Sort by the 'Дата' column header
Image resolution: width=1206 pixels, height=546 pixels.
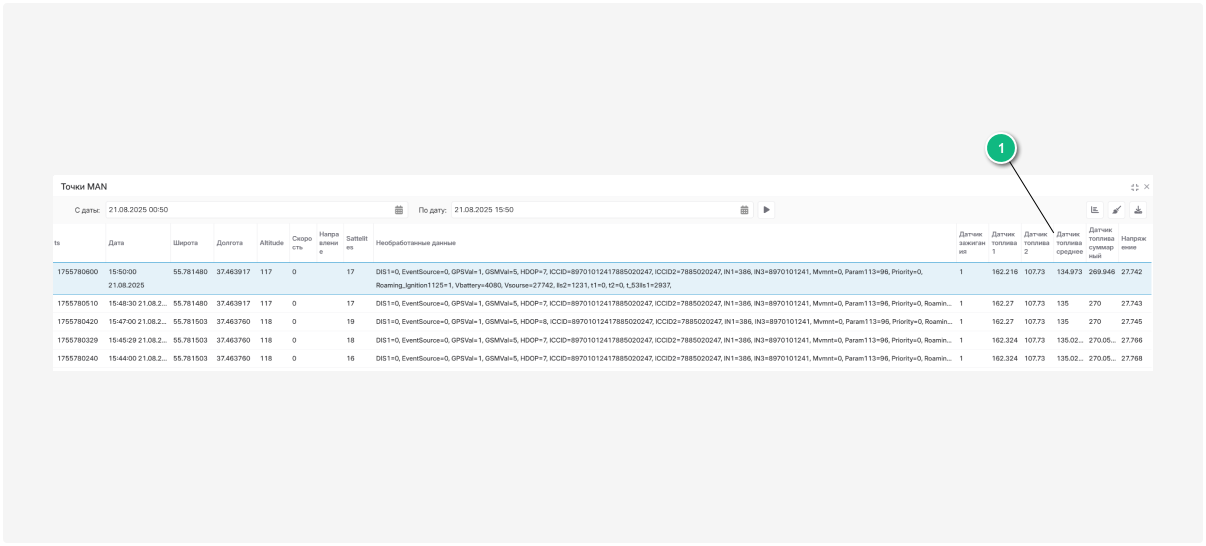tap(137, 243)
